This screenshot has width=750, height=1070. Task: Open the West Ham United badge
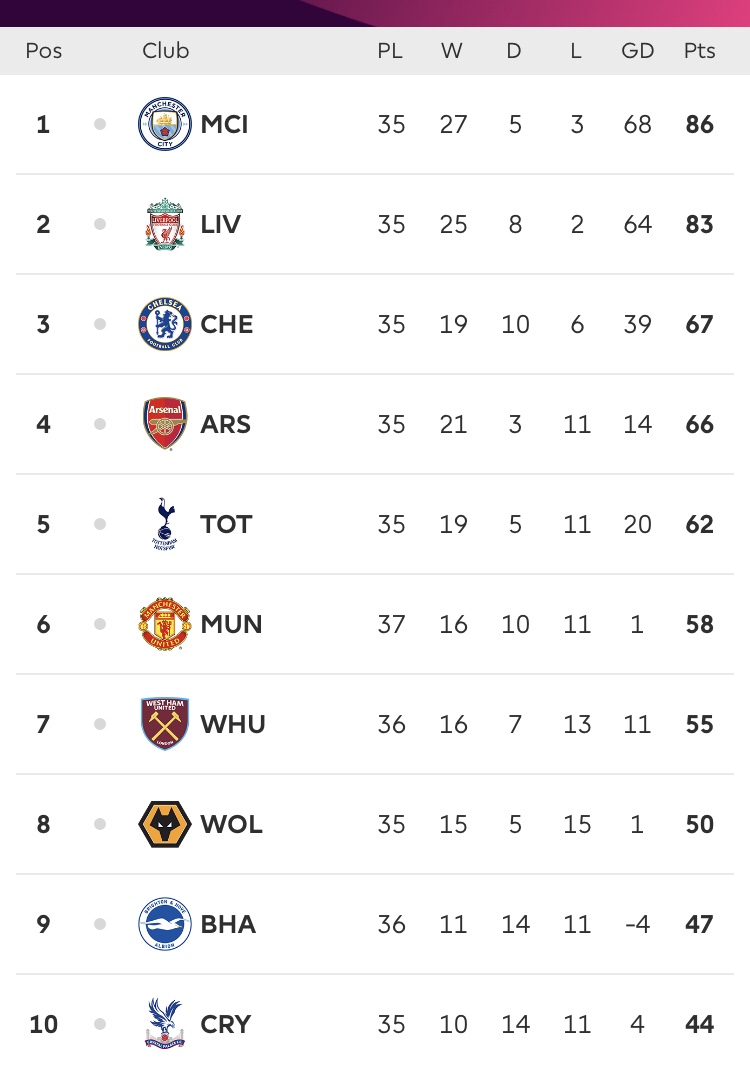pos(164,724)
